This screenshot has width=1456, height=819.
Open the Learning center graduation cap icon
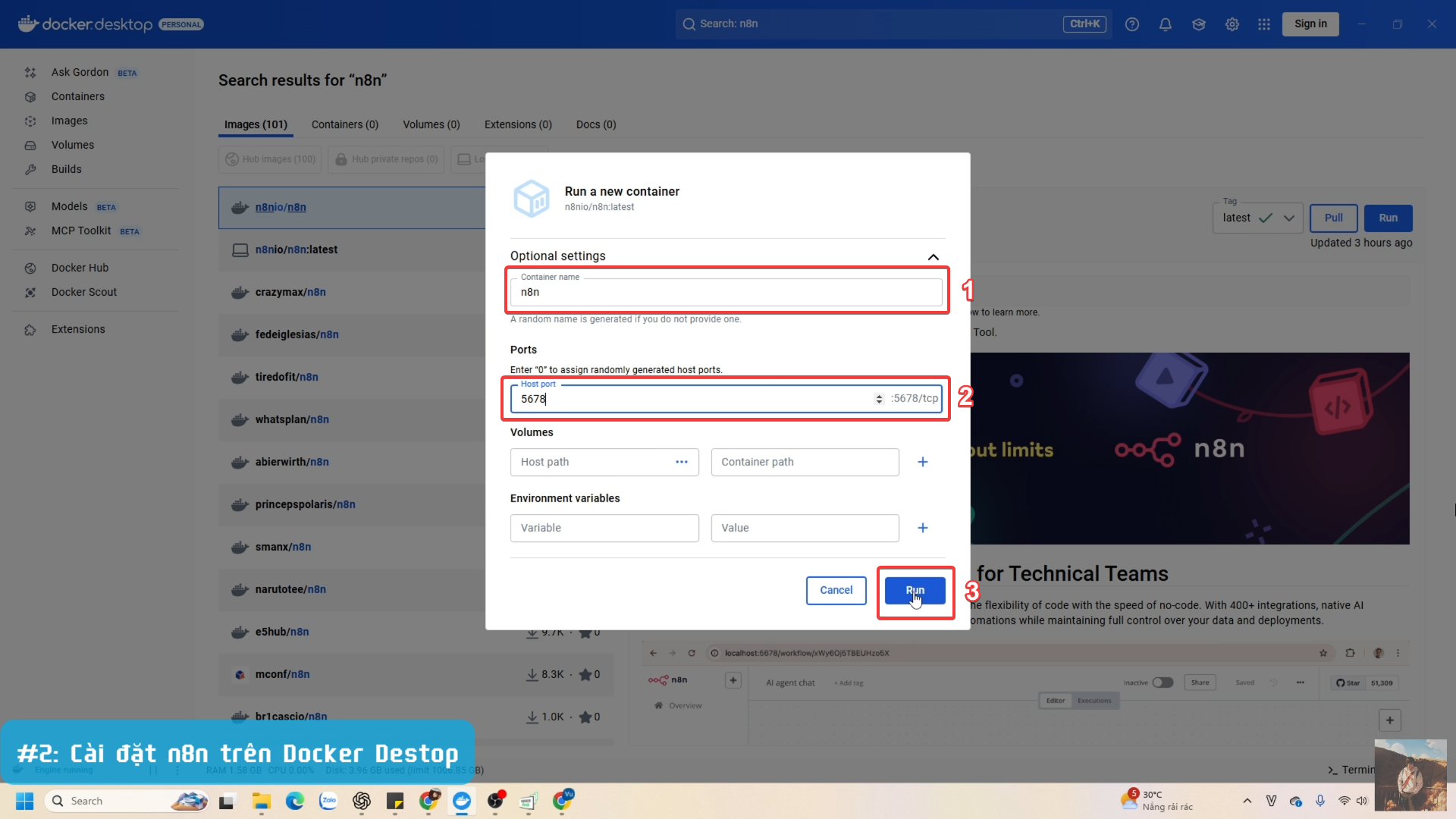point(1199,24)
